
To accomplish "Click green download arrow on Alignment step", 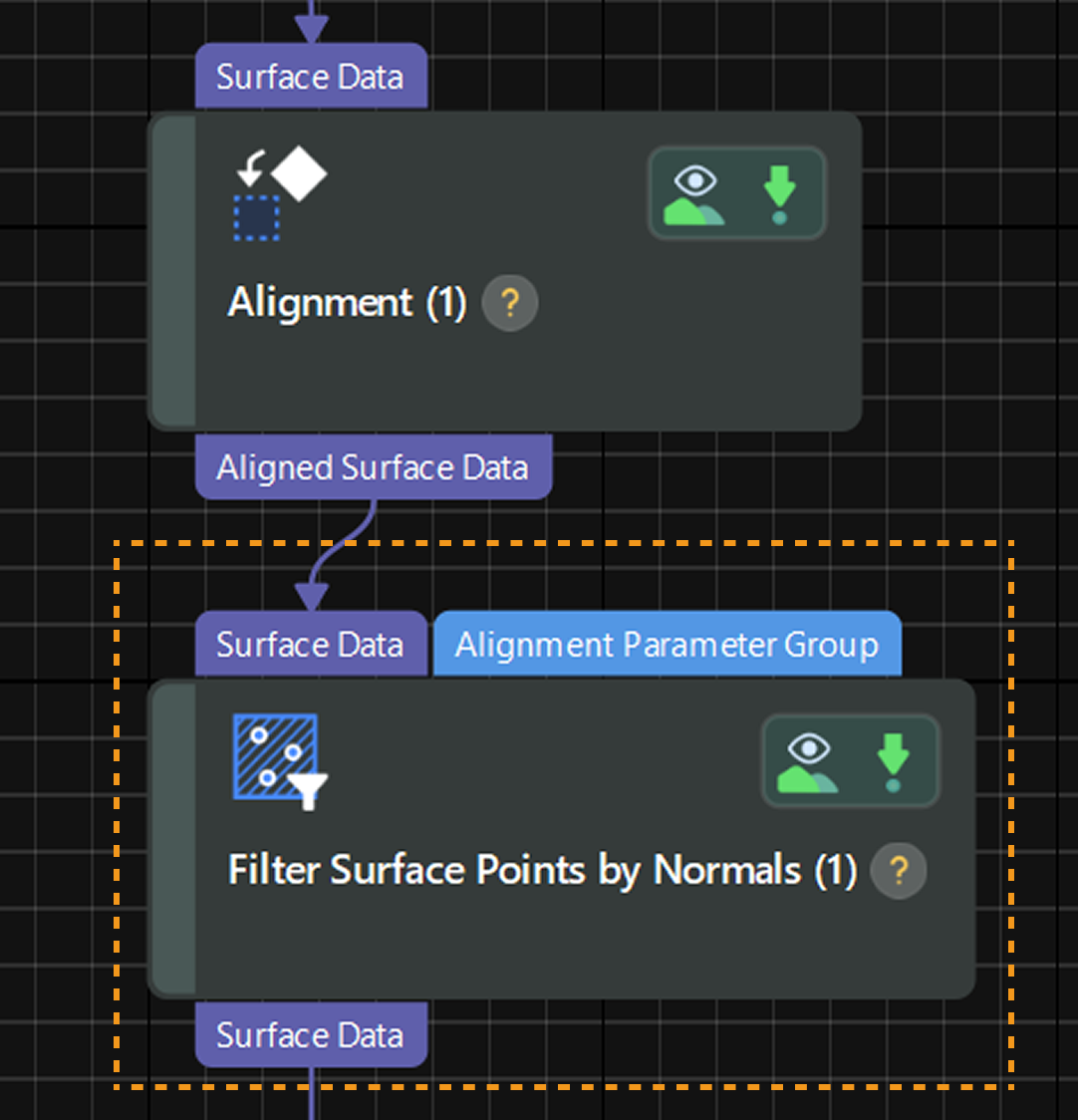I will [779, 194].
